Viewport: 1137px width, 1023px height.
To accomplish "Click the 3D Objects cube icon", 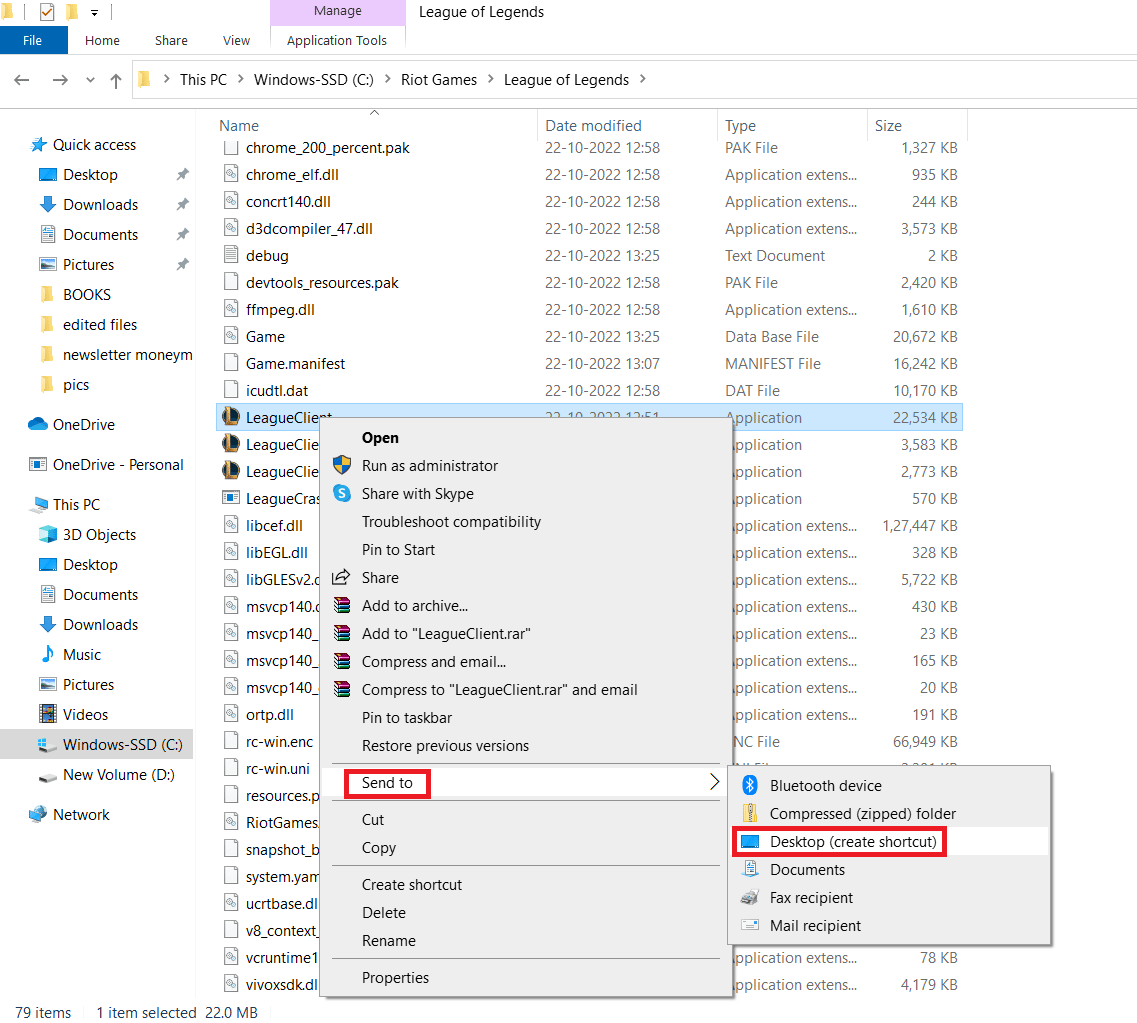I will pyautogui.click(x=48, y=534).
